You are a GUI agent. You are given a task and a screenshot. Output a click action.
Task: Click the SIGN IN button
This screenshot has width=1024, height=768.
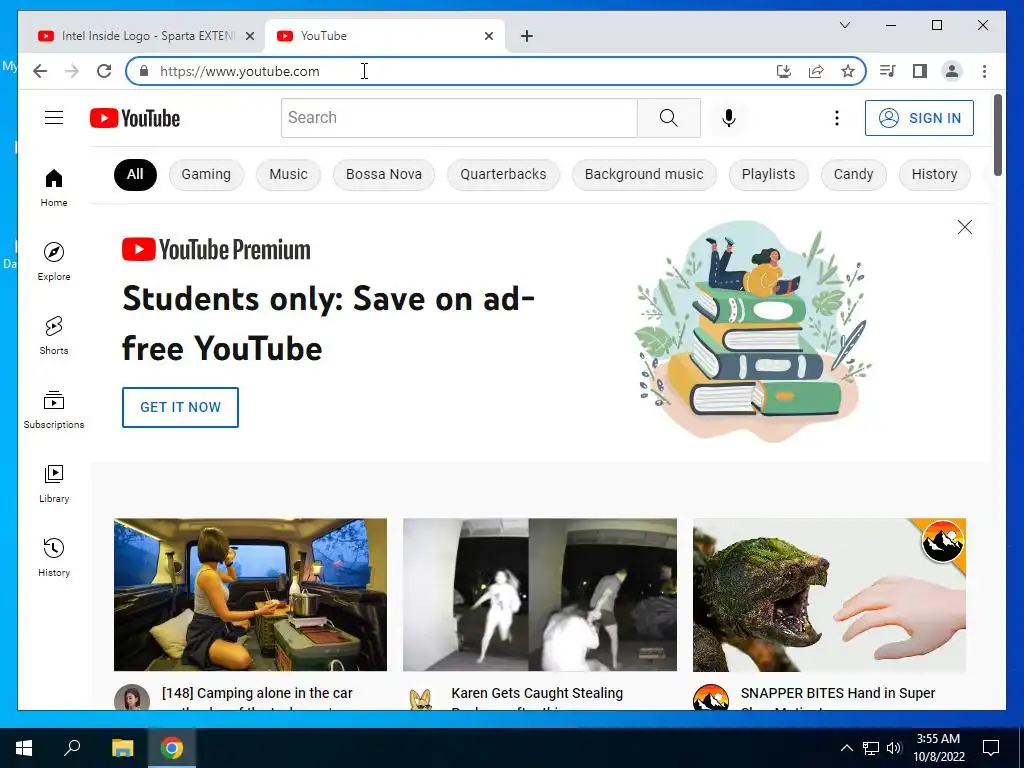click(920, 118)
